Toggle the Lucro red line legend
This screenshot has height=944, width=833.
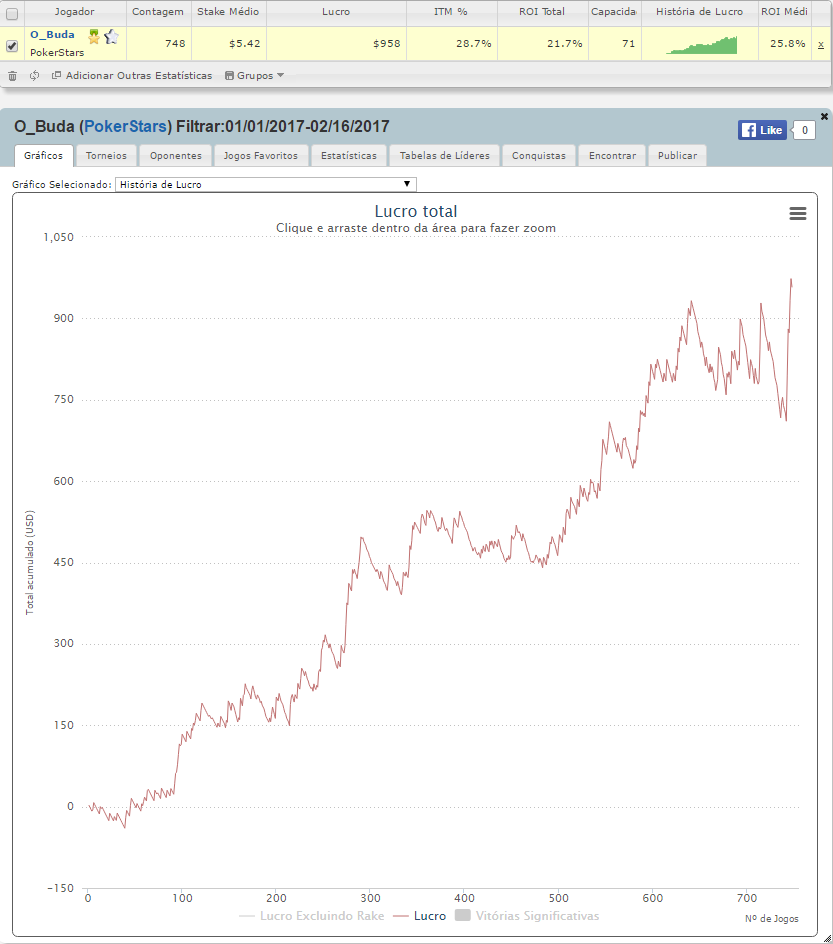(x=420, y=916)
